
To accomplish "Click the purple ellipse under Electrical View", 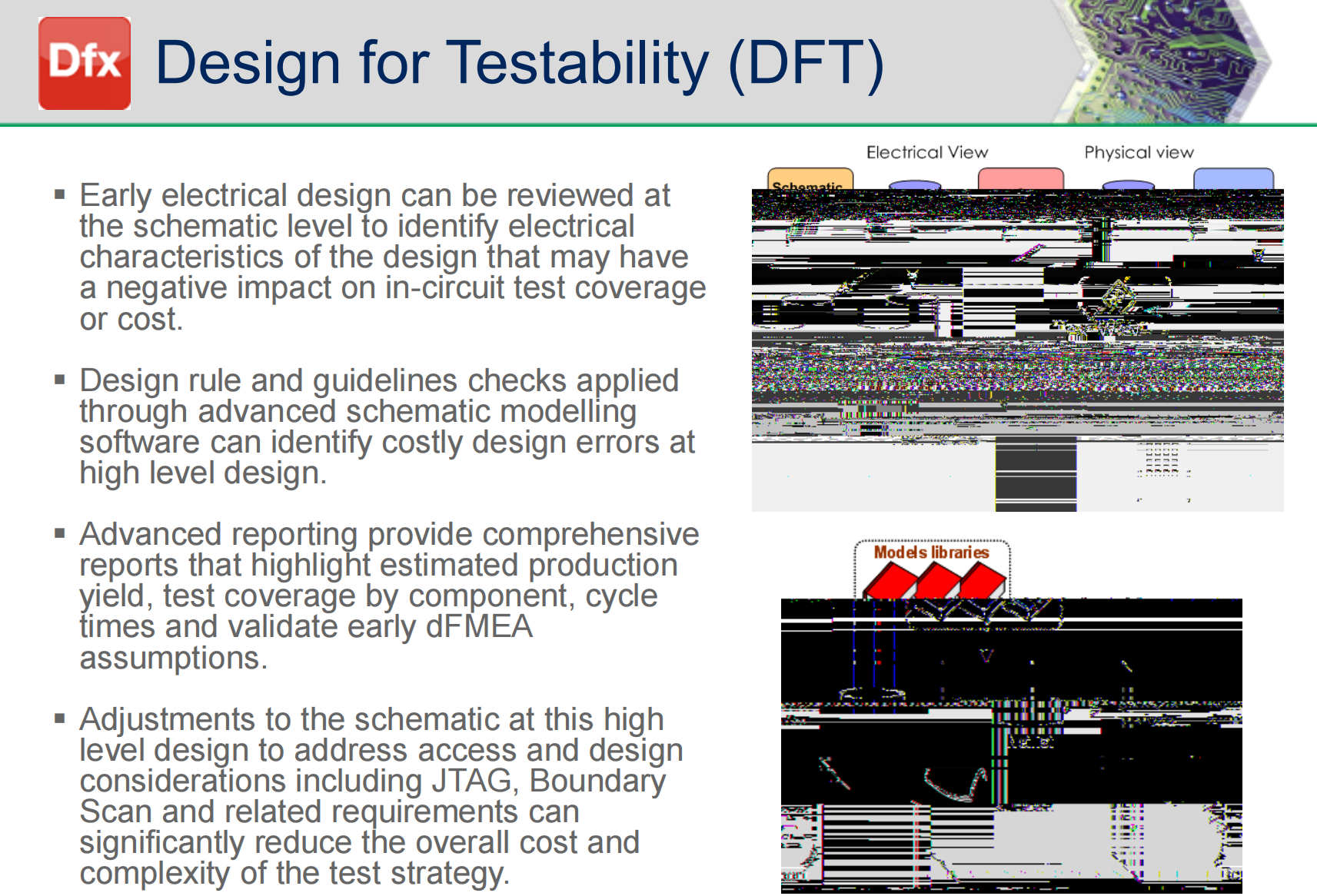I will (914, 185).
